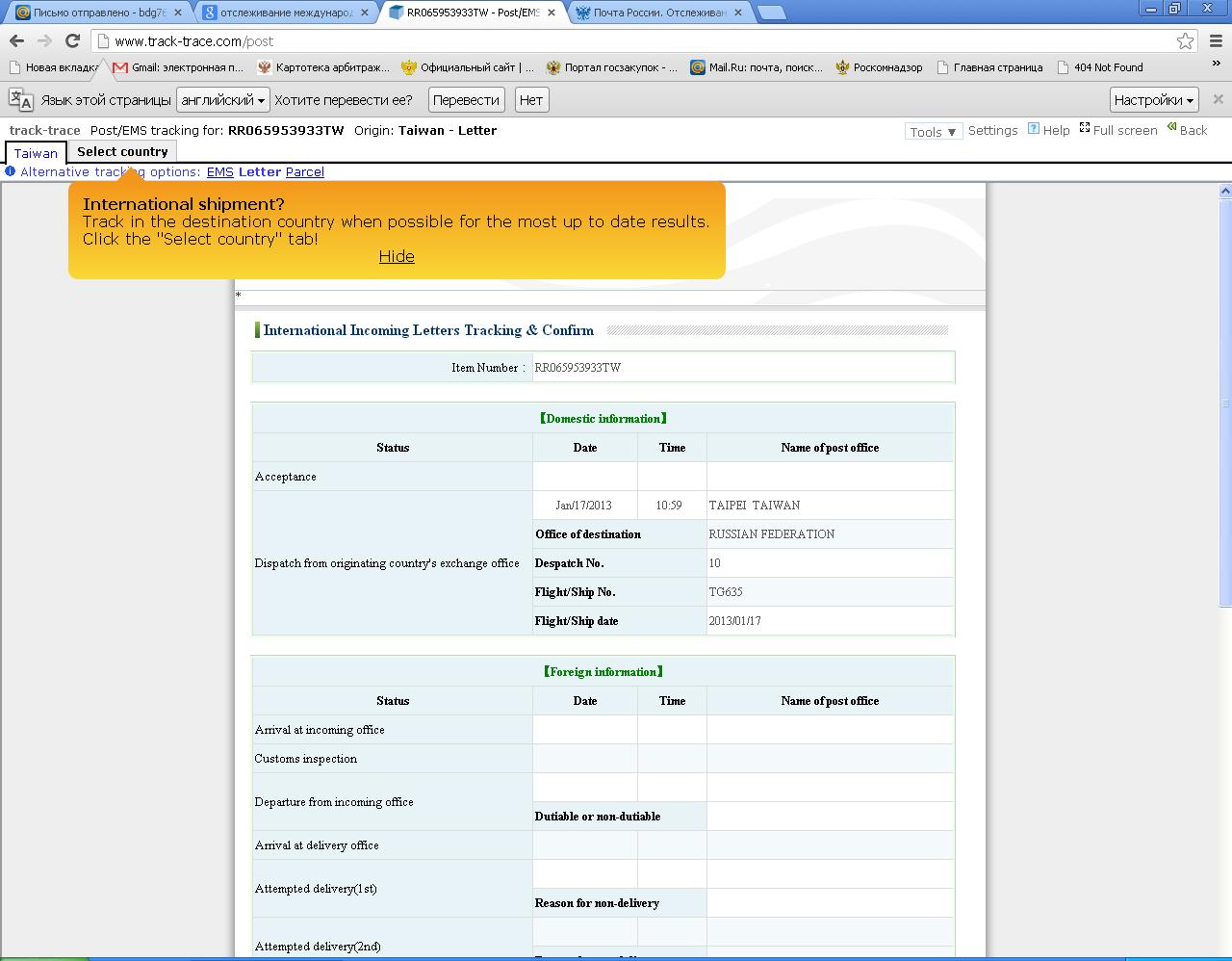The height and width of the screenshot is (961, 1232).
Task: Open the Tools dropdown
Action: pos(933,132)
